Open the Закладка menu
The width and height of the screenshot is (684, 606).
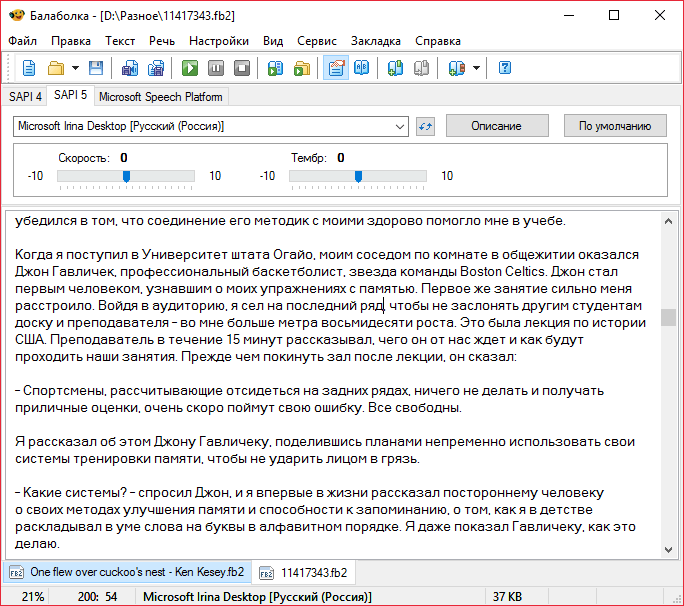point(376,41)
